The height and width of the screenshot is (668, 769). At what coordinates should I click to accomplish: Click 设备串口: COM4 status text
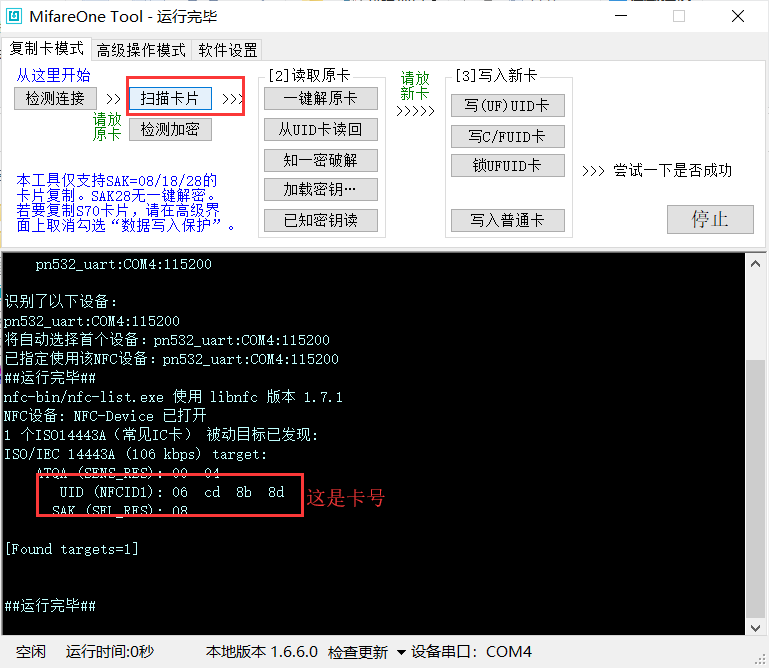click(x=471, y=652)
